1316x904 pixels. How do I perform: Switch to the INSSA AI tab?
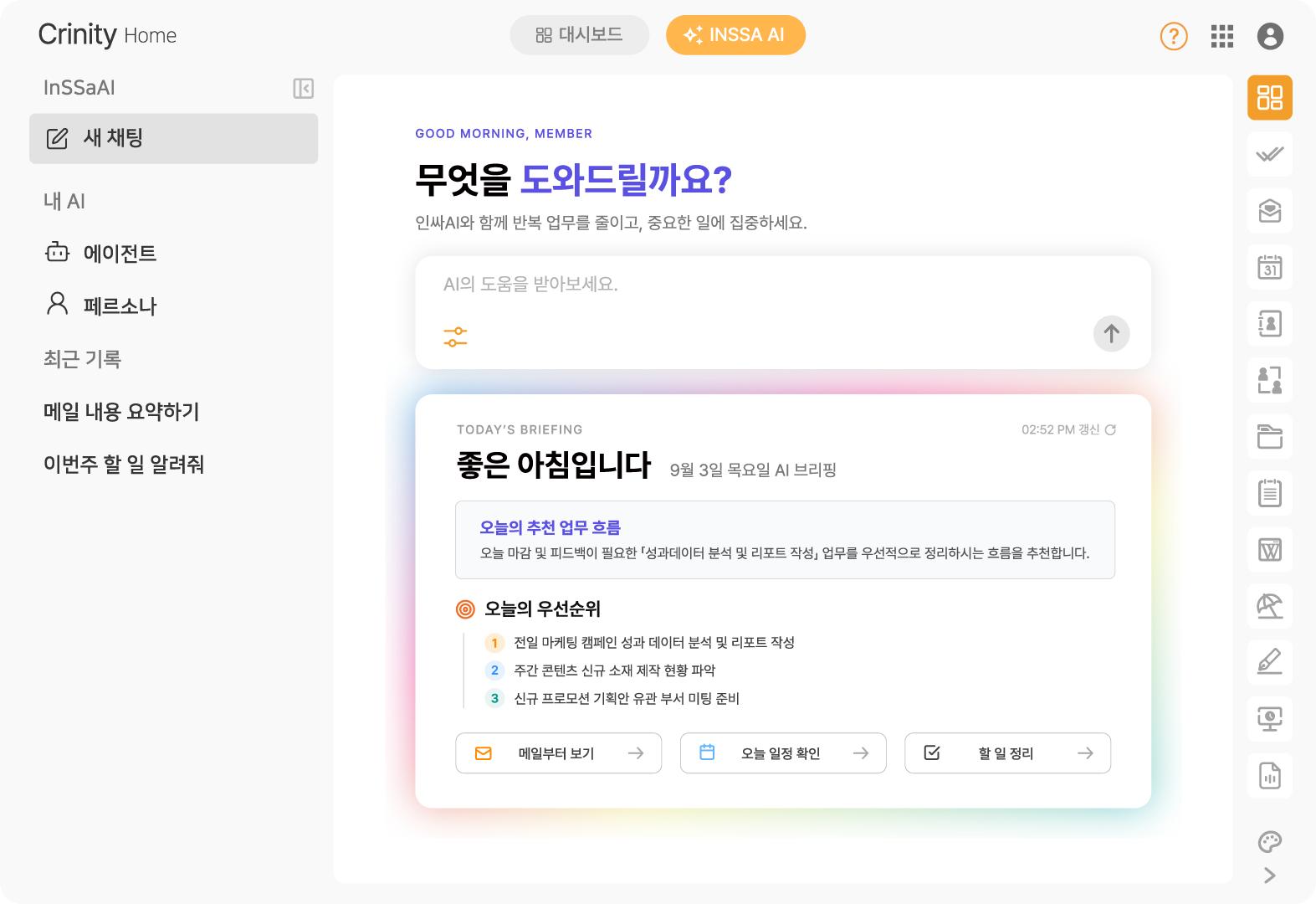[x=735, y=35]
